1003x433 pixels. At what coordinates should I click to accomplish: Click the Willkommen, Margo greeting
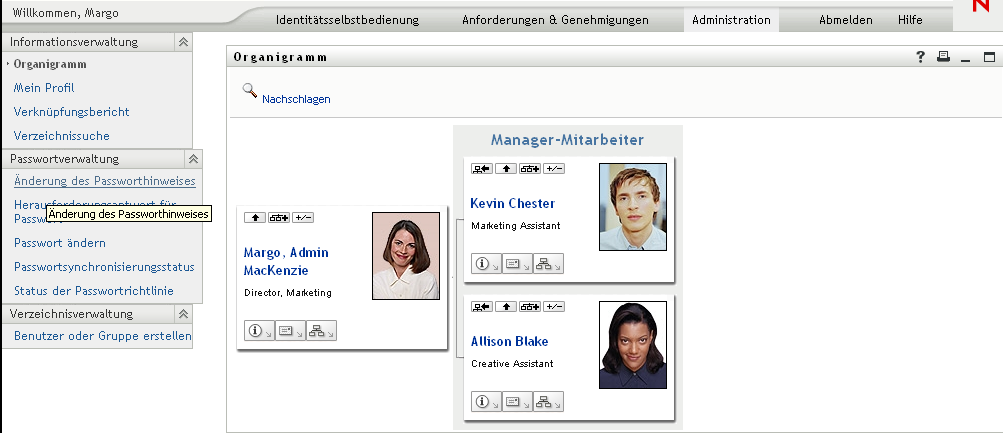[65, 13]
